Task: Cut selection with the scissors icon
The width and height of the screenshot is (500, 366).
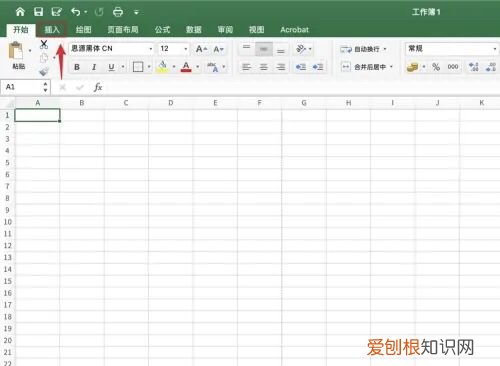Action: tap(44, 44)
